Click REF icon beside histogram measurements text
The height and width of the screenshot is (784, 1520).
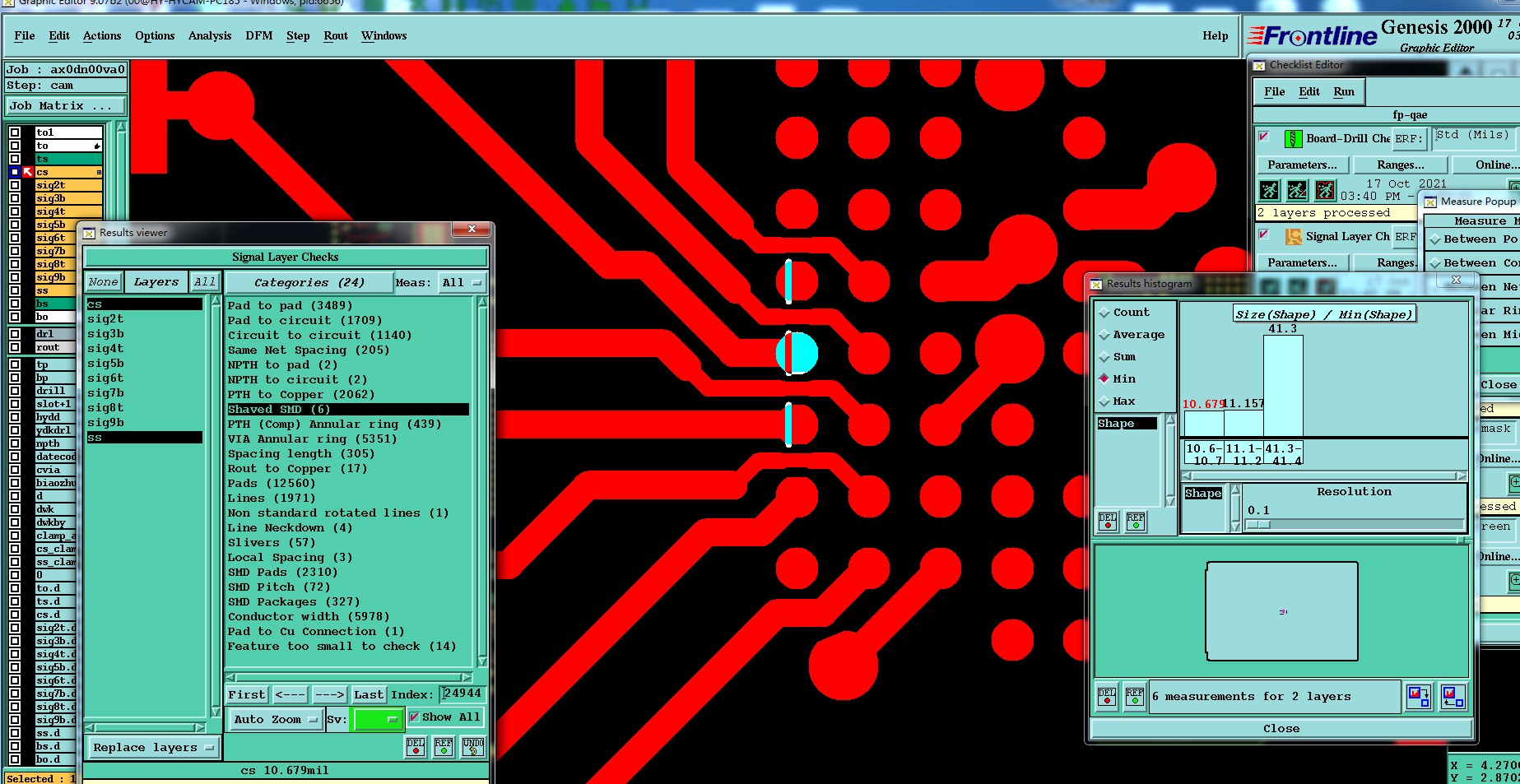1135,697
